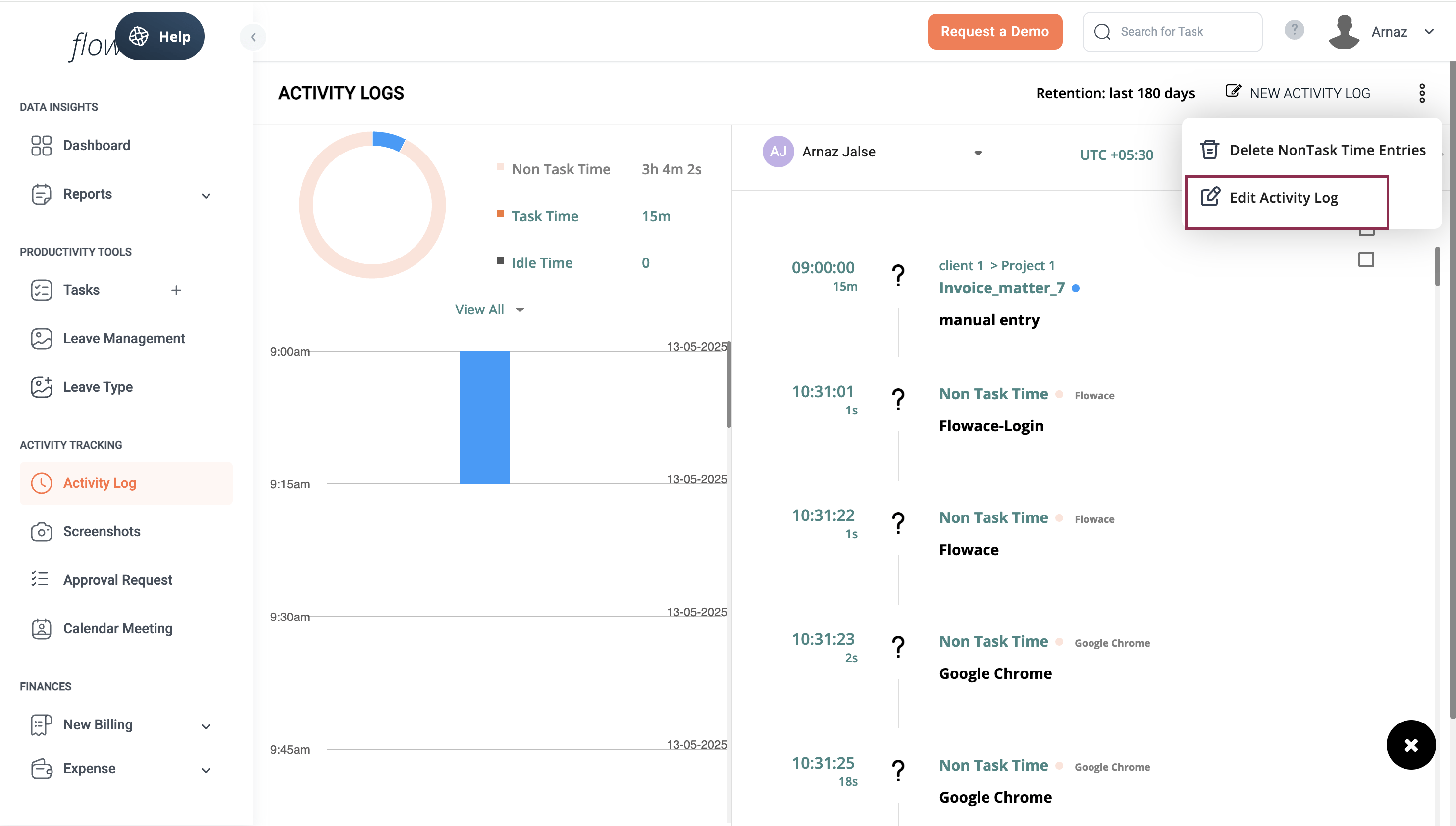
Task: Expand the View All dropdown
Action: click(489, 310)
